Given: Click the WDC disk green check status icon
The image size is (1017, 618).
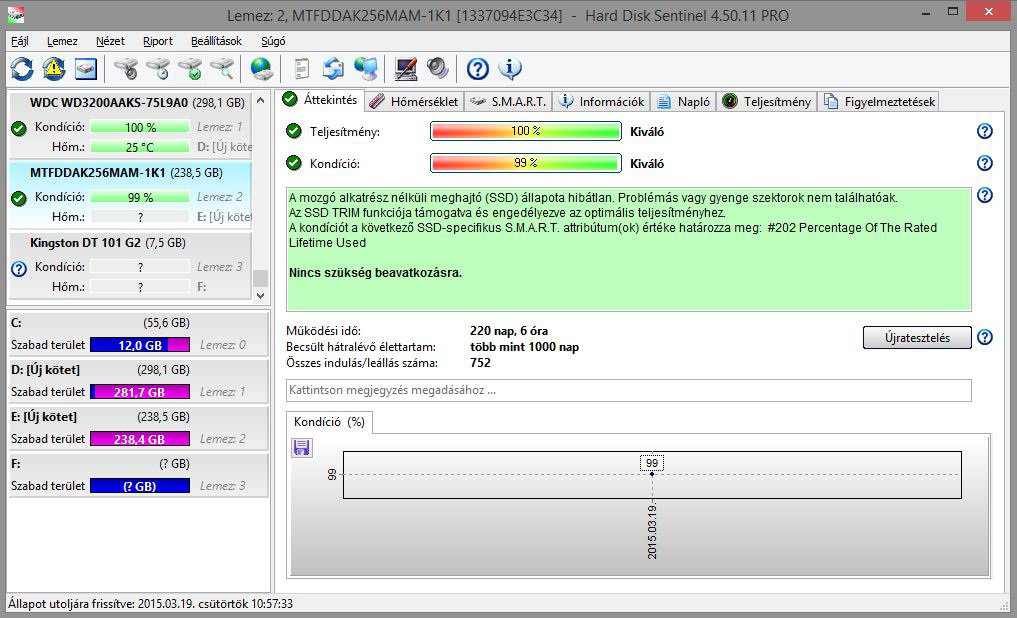Looking at the screenshot, I should (19, 128).
